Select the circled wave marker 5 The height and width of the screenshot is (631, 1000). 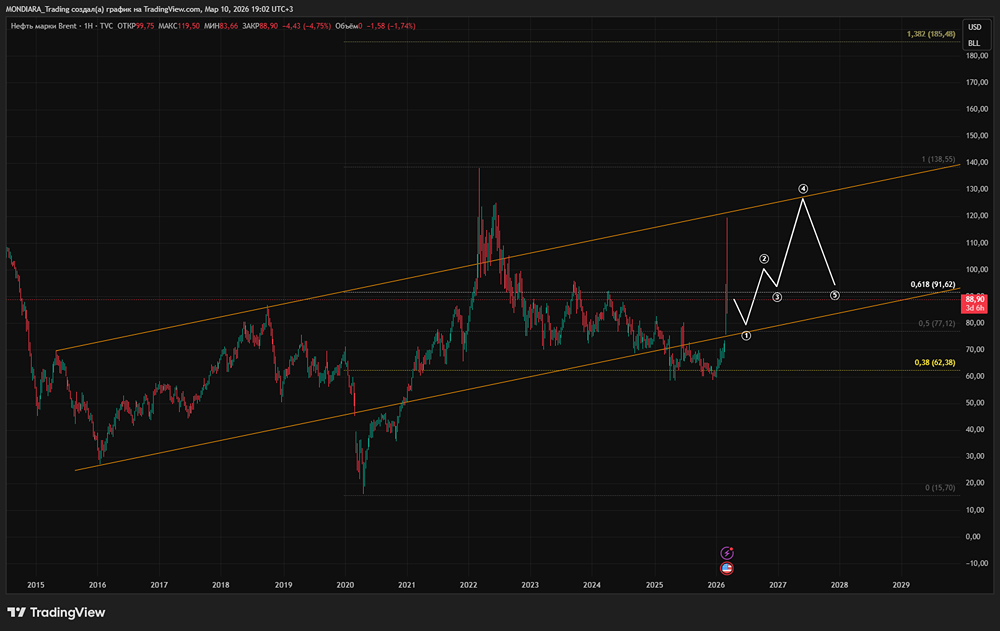[x=835, y=295]
